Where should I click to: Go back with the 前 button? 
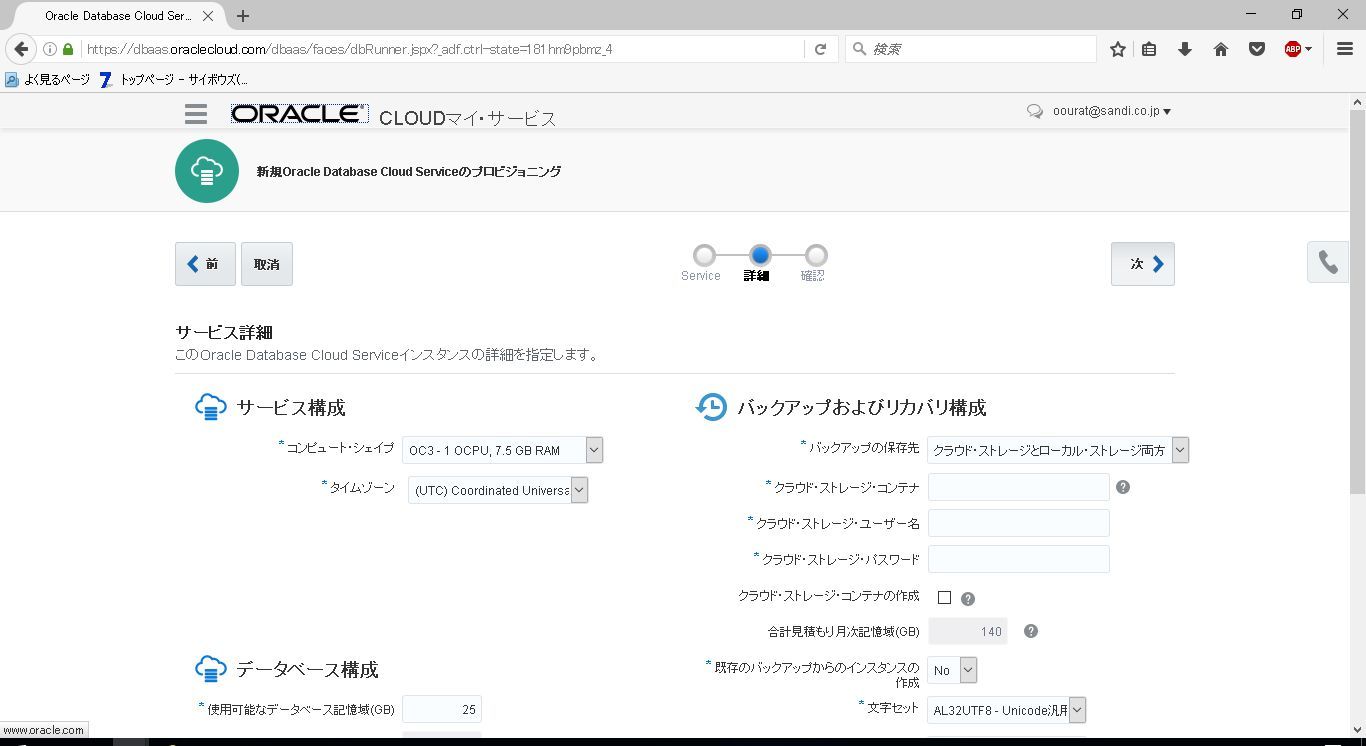205,264
